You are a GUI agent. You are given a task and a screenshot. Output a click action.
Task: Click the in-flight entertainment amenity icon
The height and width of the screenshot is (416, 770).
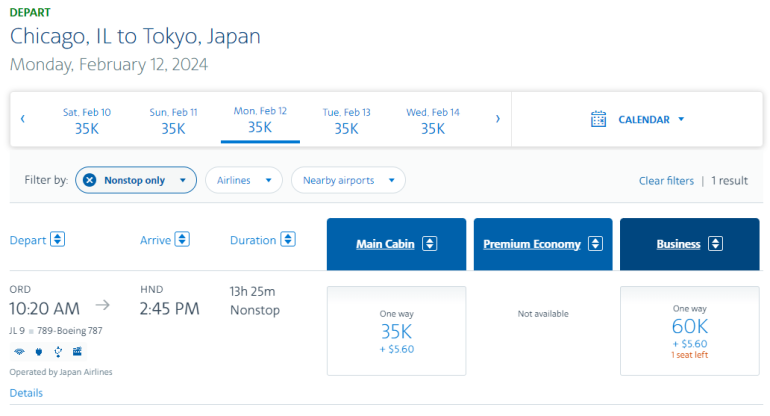pos(77,351)
